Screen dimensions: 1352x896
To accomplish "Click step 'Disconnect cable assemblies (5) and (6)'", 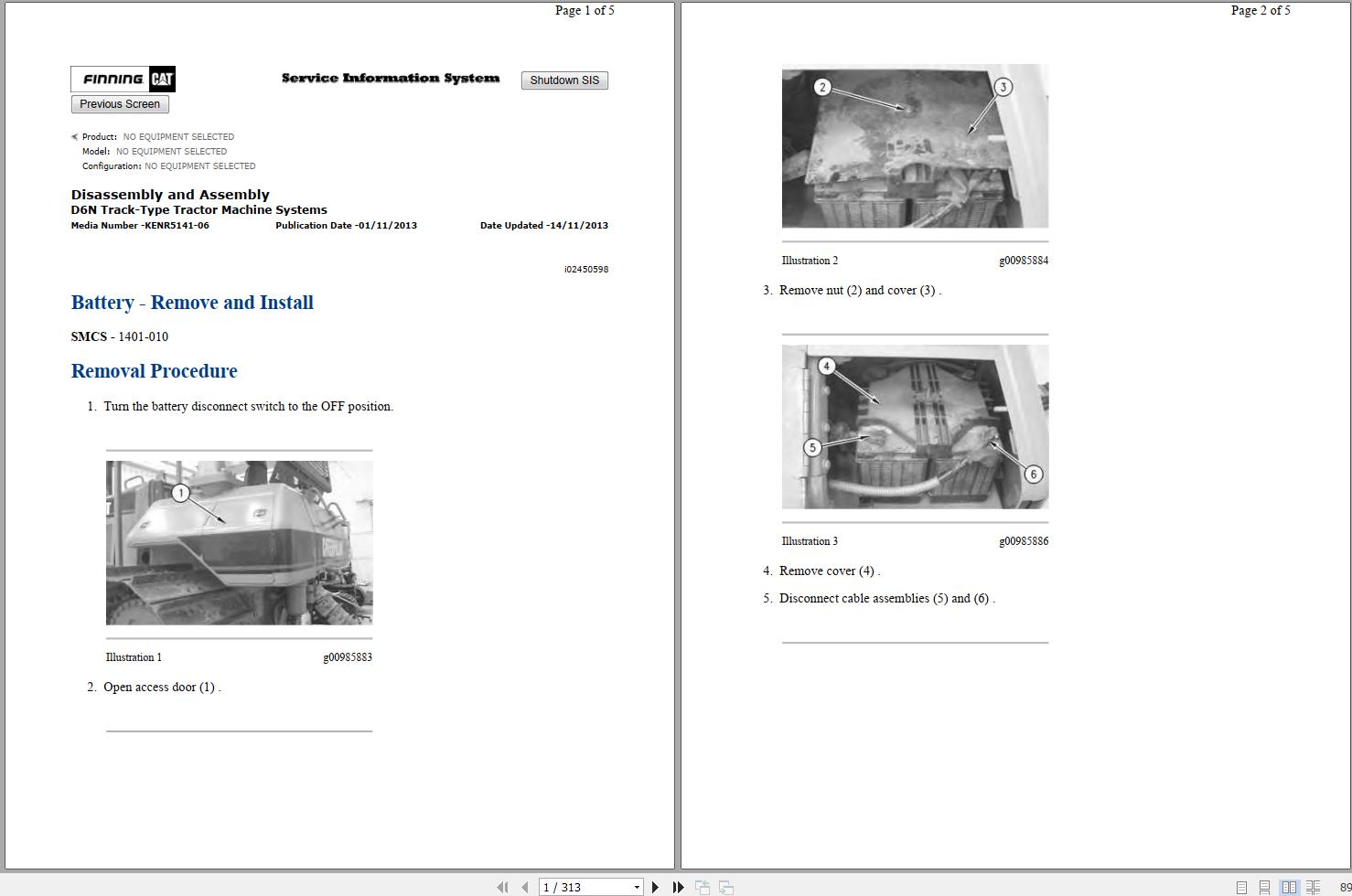I will 887,599.
